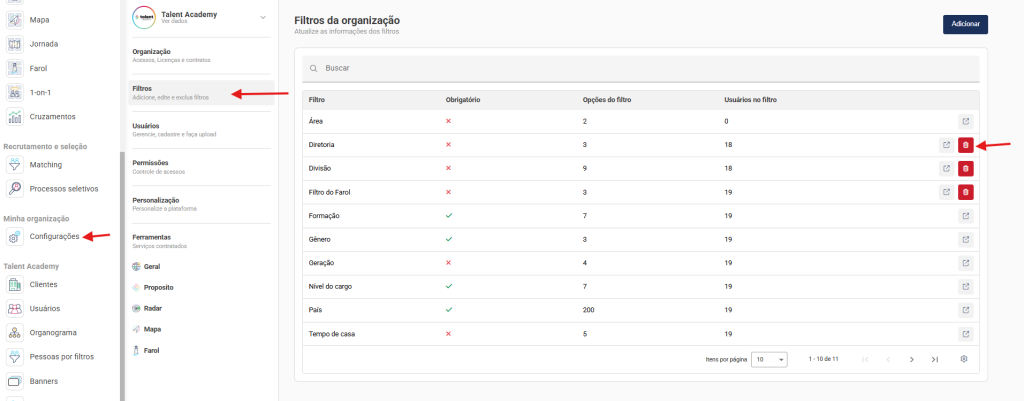The image size is (1024, 401).
Task: Click the trash icon for Divisão
Action: 965,168
